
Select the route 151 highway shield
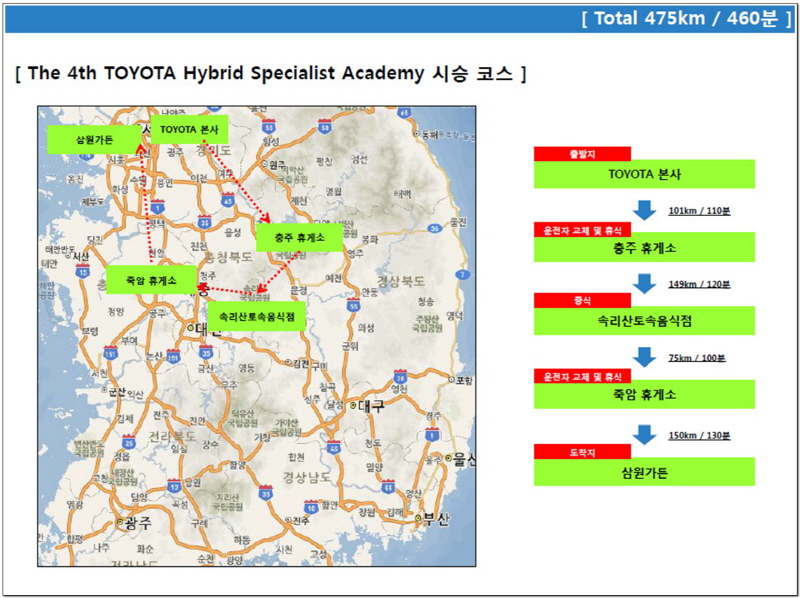coord(110,352)
